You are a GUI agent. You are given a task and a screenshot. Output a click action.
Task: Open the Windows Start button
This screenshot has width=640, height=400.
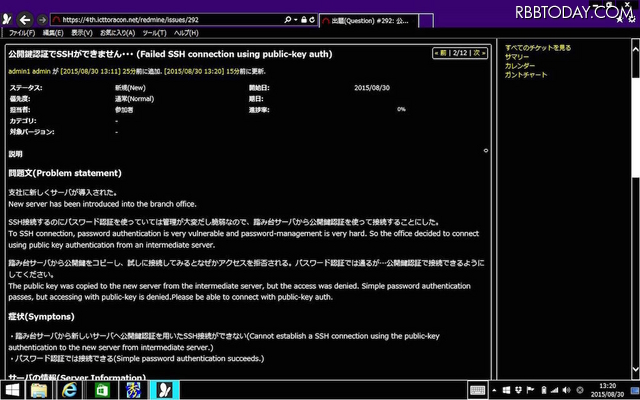(x=11, y=391)
